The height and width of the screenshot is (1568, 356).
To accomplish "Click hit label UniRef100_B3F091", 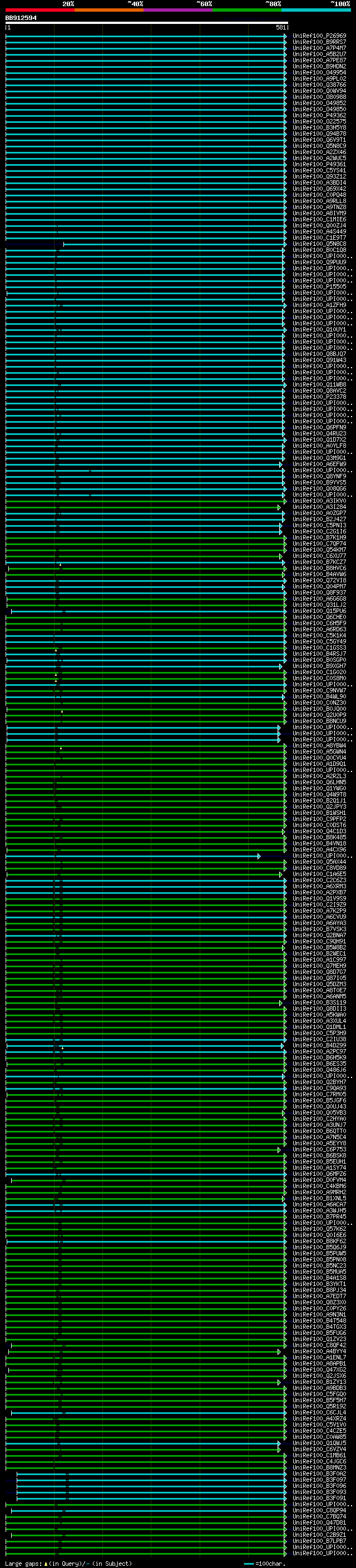I will pos(319,1498).
